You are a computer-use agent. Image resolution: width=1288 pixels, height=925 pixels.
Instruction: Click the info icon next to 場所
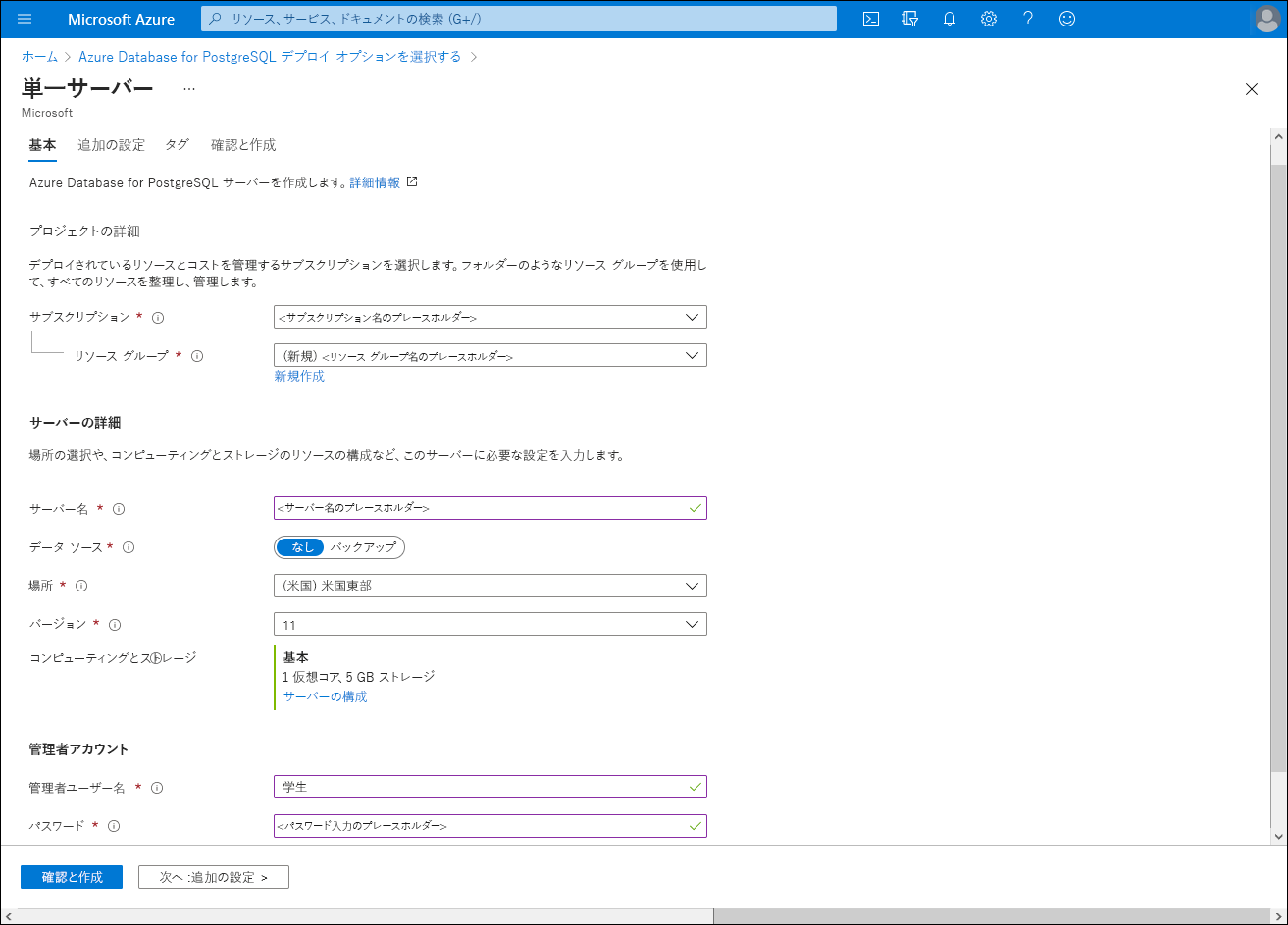pyautogui.click(x=81, y=586)
